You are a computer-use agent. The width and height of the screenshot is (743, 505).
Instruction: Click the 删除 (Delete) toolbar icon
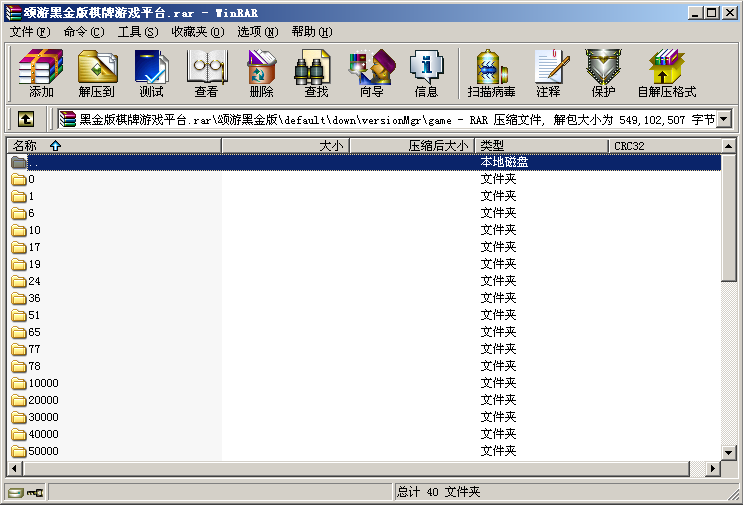click(x=261, y=74)
